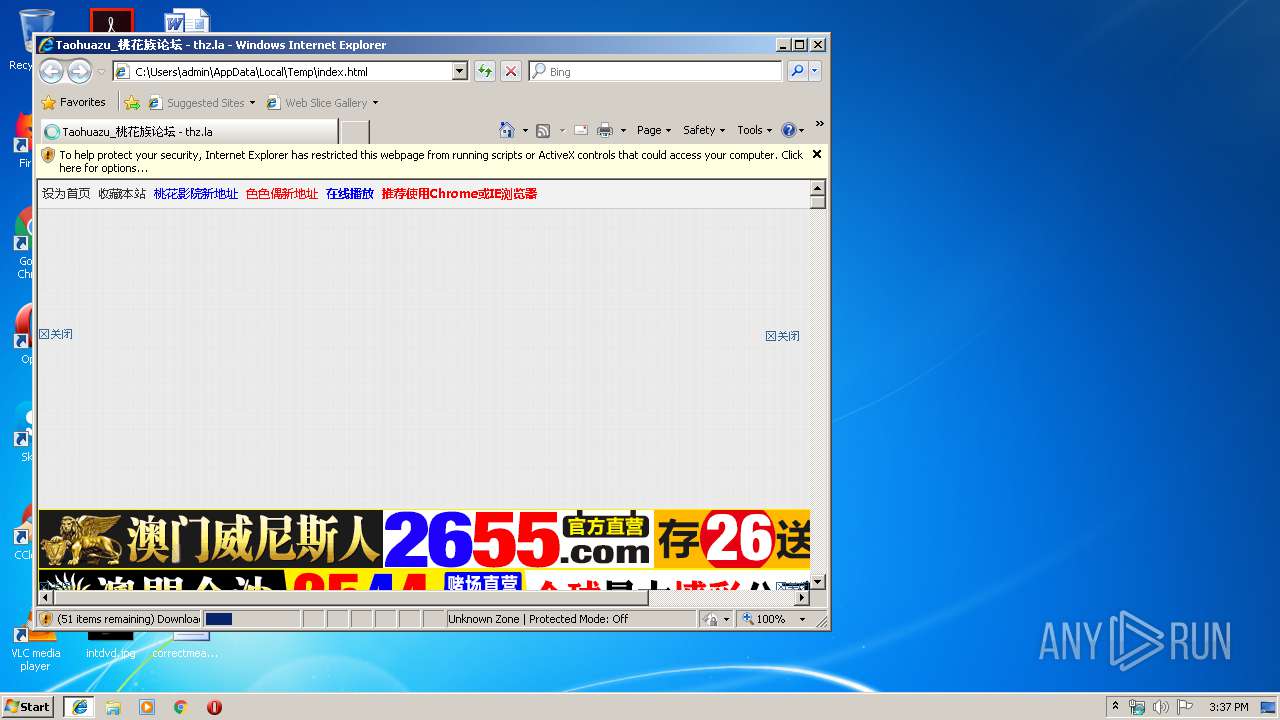Click the Home page icon

(x=507, y=130)
